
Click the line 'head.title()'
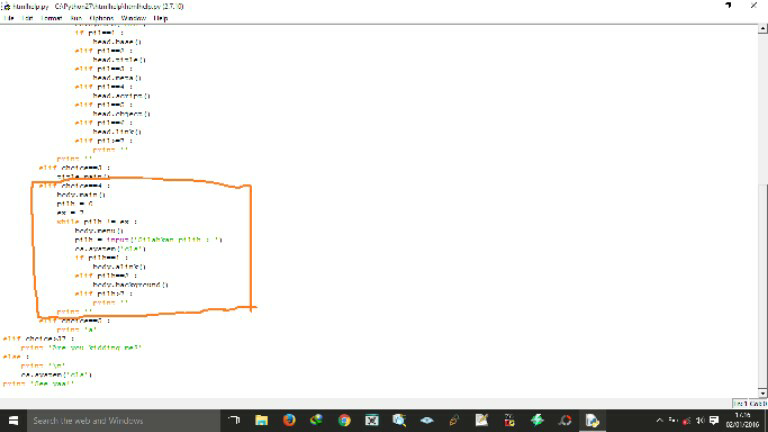pyautogui.click(x=119, y=60)
